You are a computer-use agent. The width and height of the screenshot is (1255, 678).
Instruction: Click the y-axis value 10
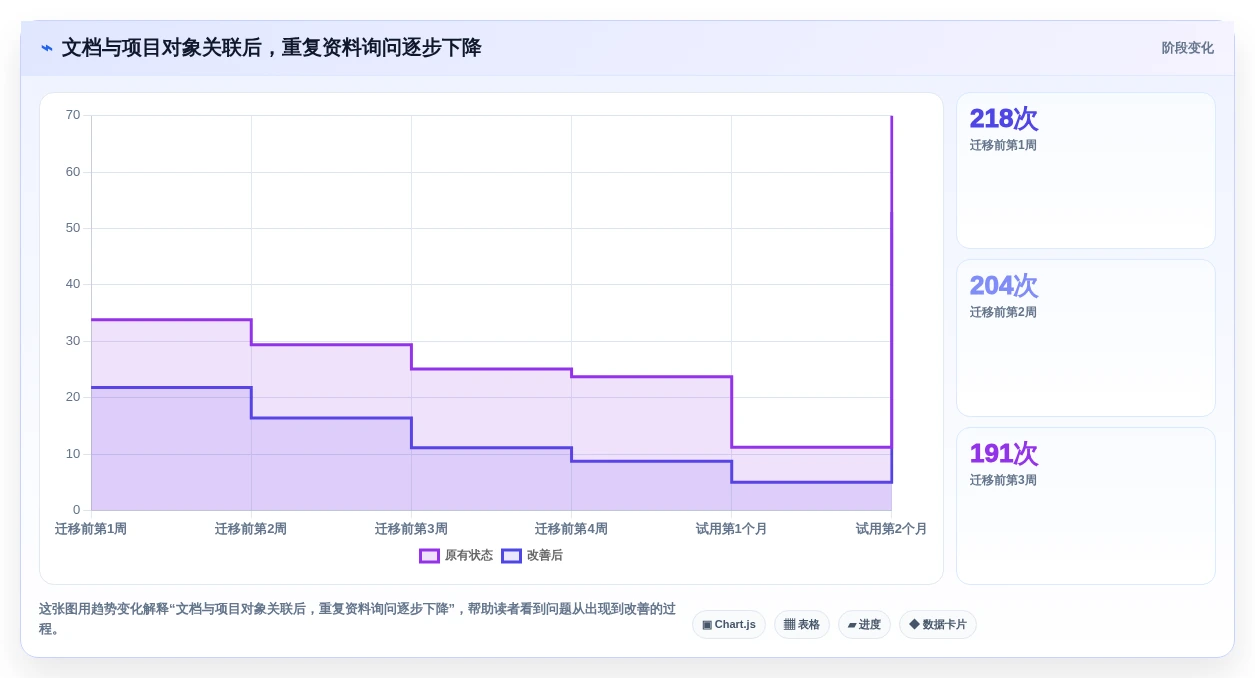coord(73,454)
